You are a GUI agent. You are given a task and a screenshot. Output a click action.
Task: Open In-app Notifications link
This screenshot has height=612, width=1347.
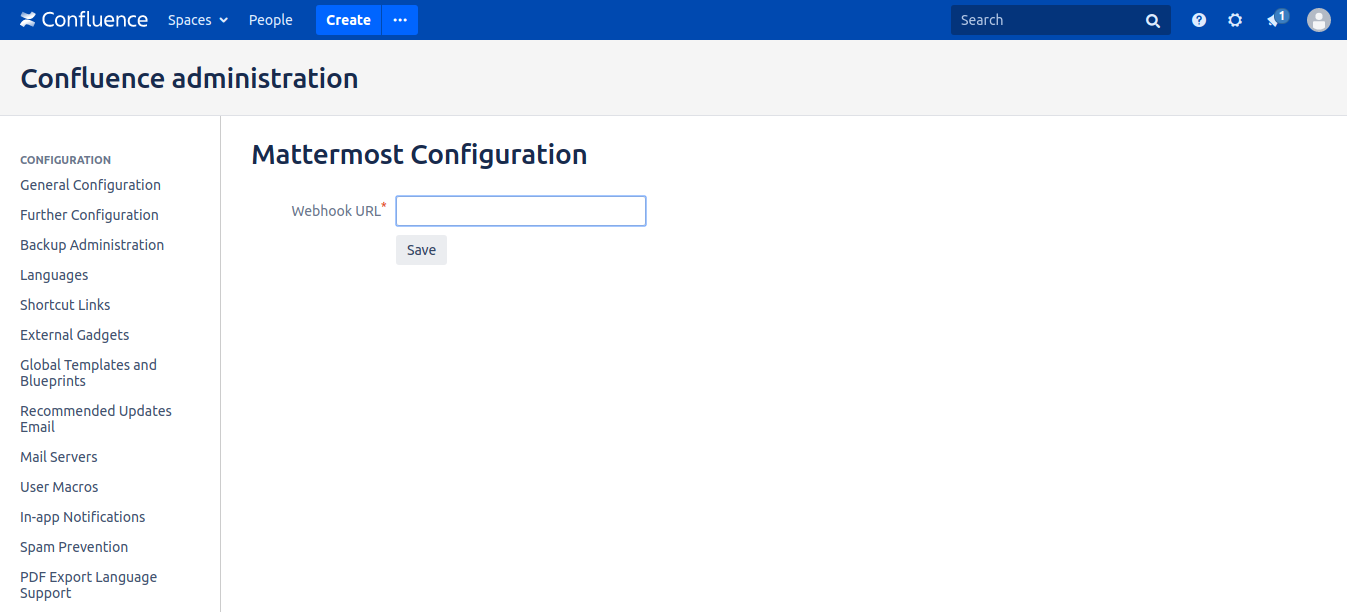tap(83, 517)
